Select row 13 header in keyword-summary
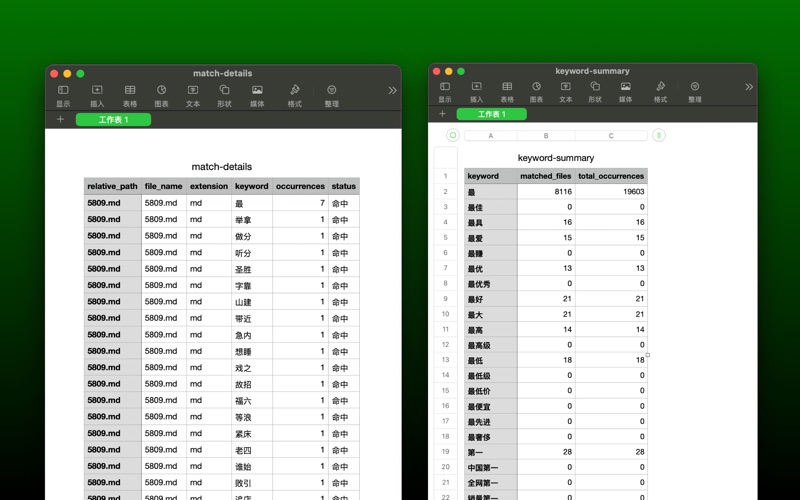The width and height of the screenshot is (800, 500). (445, 360)
